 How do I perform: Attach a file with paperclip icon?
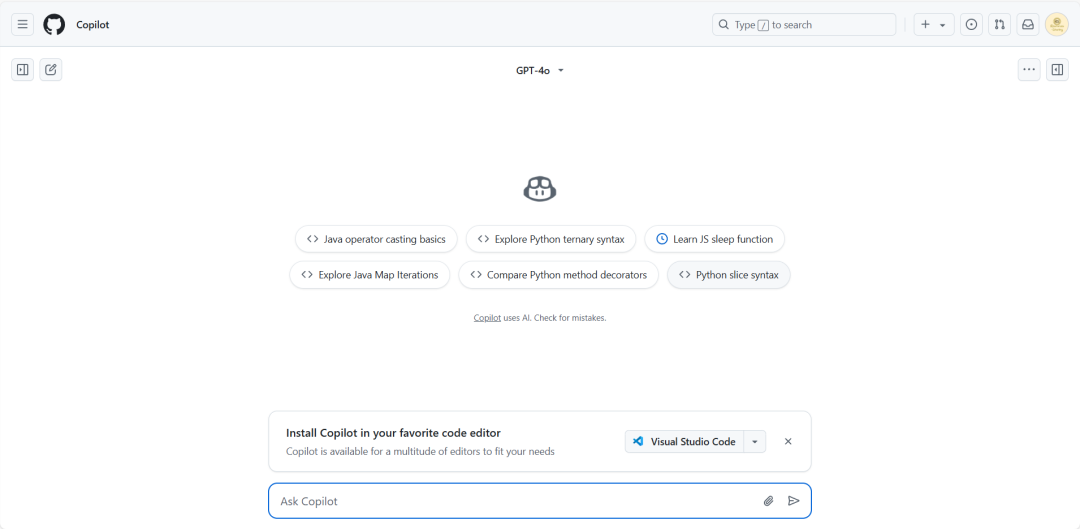[x=768, y=501]
